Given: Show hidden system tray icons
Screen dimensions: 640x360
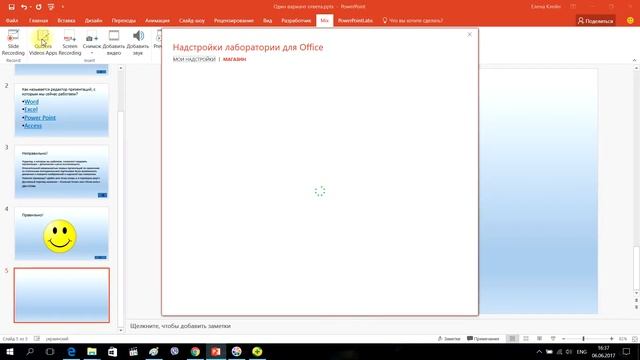Looking at the screenshot, I should (539, 351).
